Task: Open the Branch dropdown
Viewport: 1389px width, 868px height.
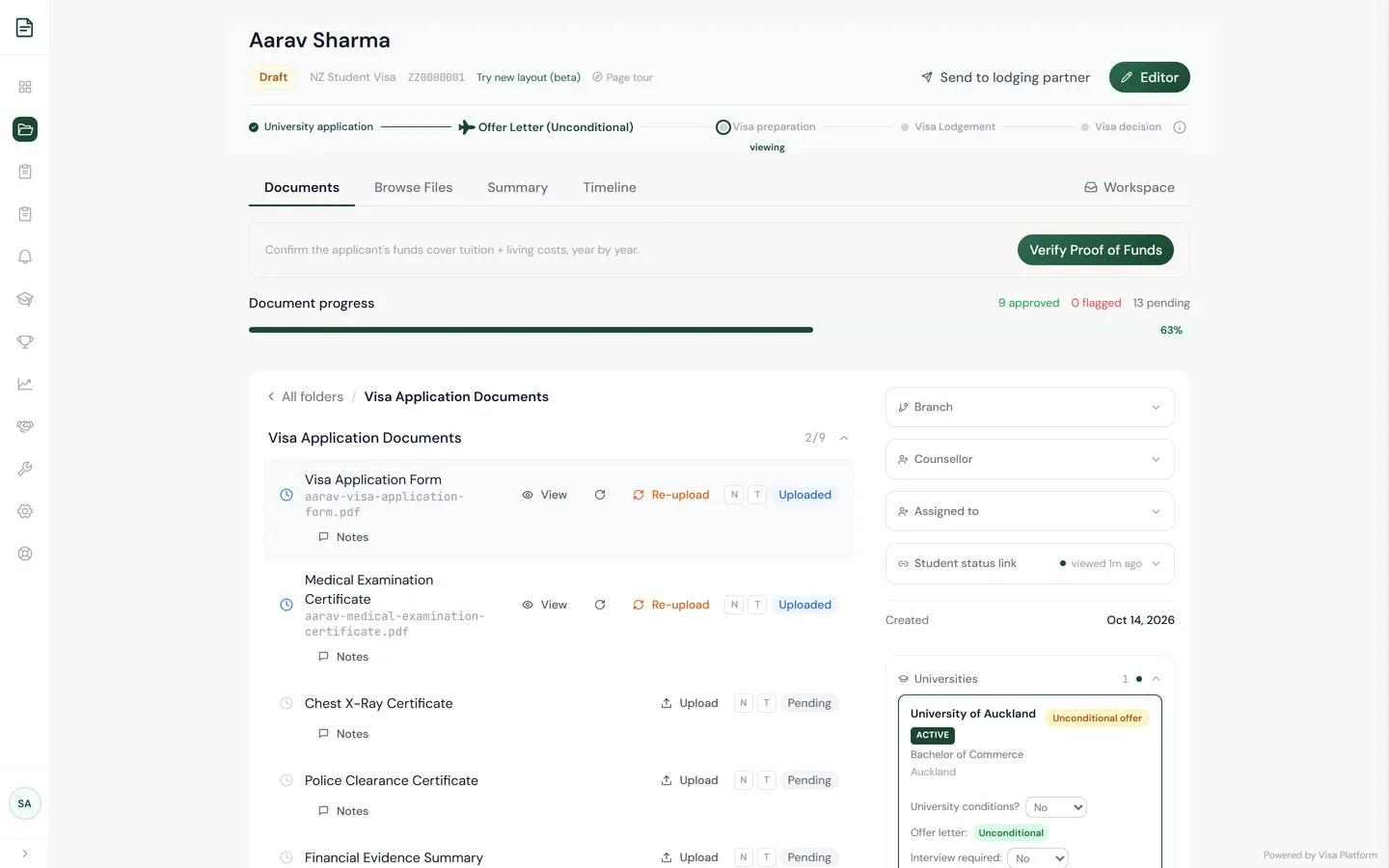Action: pyautogui.click(x=1030, y=407)
